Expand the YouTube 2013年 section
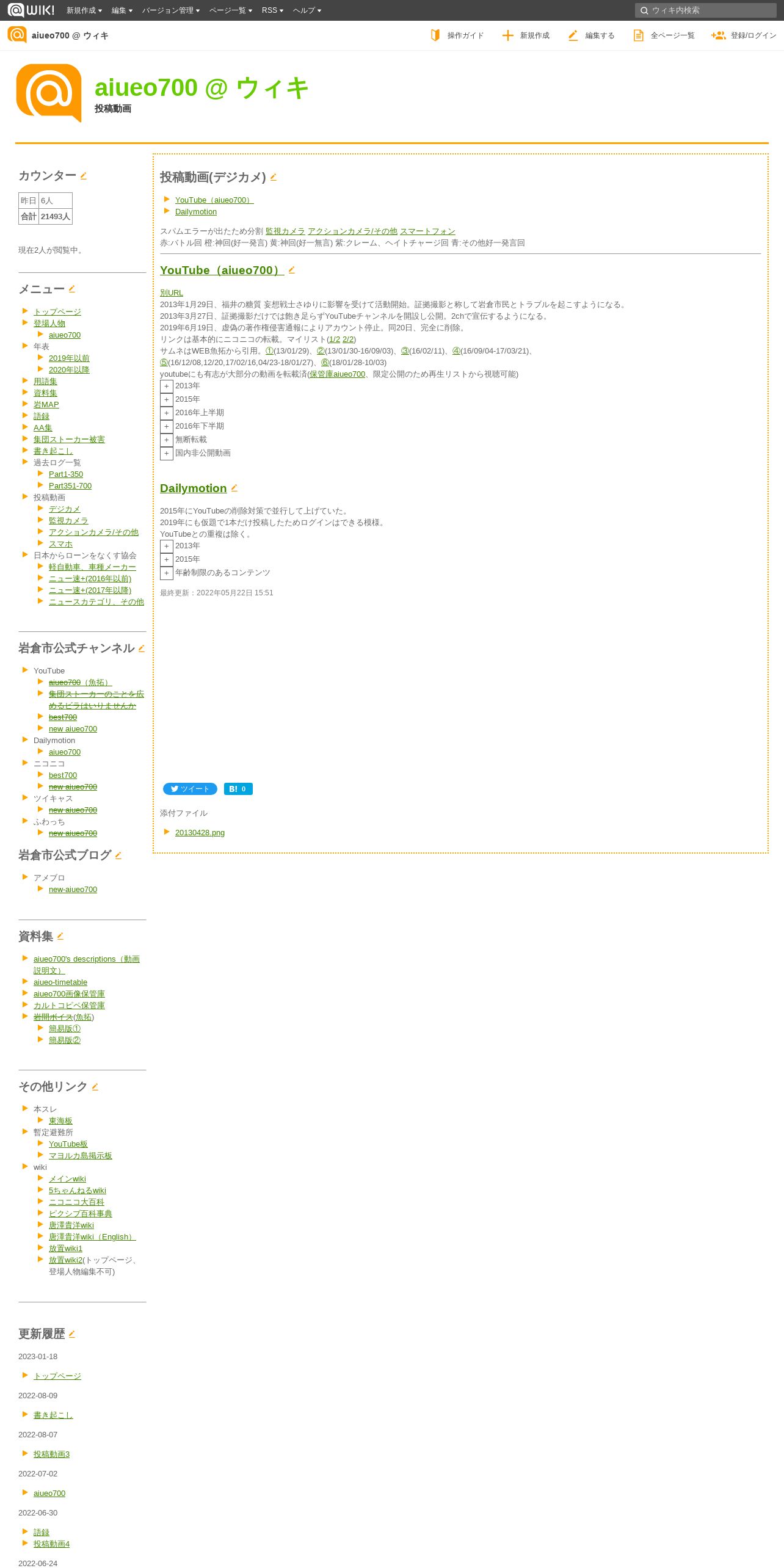784x1568 pixels. 166,387
